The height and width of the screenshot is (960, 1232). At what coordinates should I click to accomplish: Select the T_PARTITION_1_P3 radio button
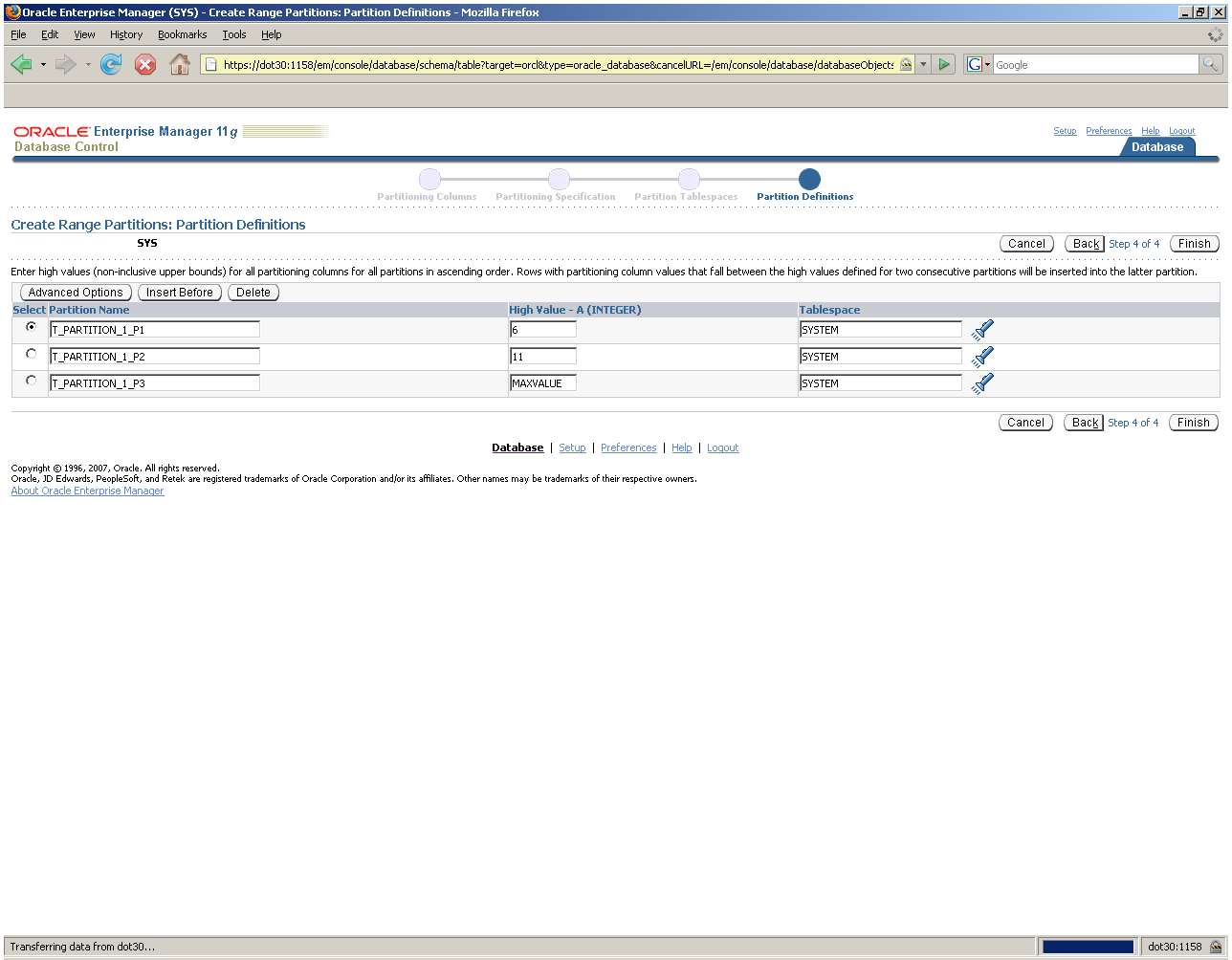32,381
